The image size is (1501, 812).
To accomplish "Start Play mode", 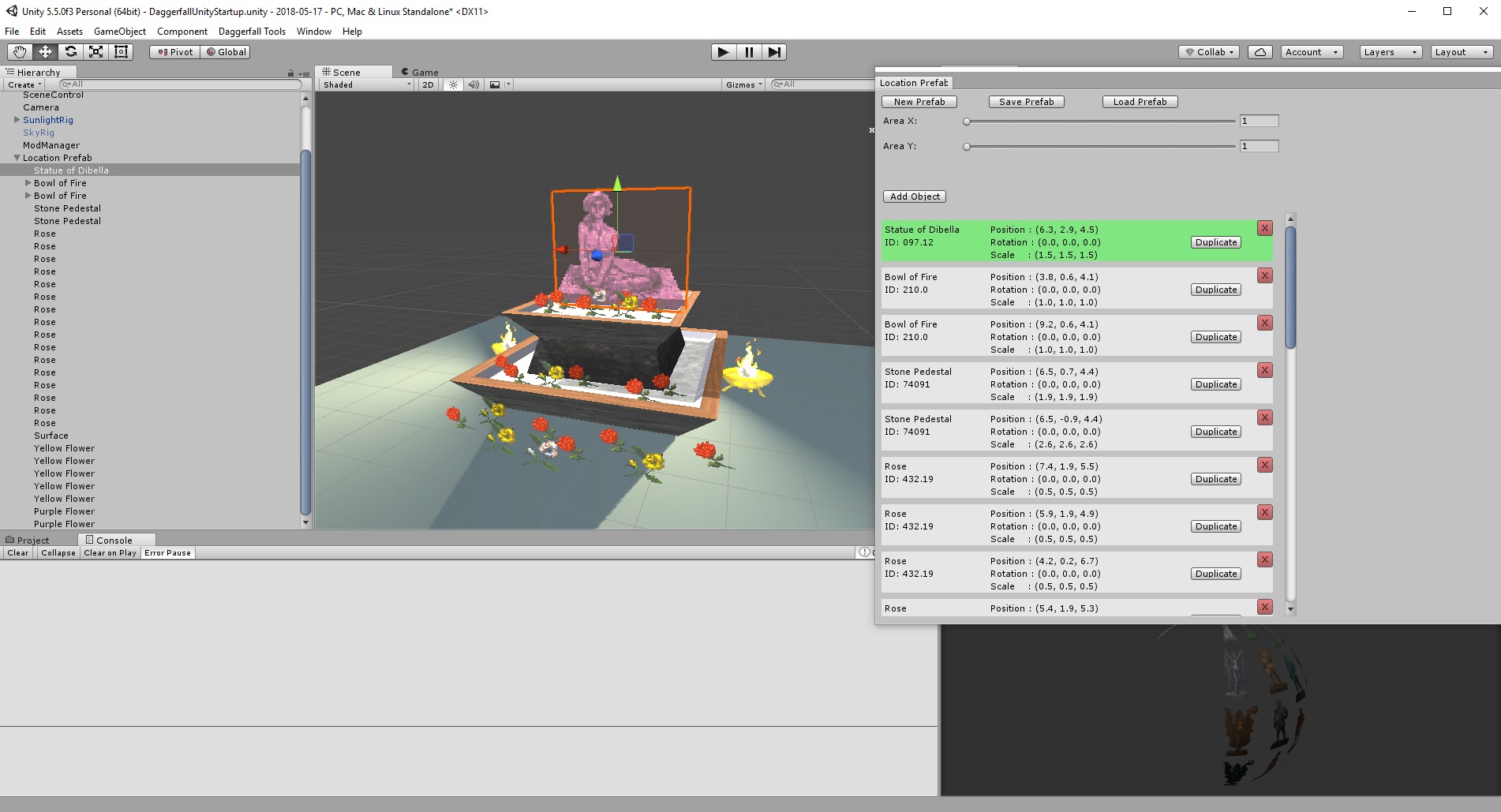I will click(723, 52).
